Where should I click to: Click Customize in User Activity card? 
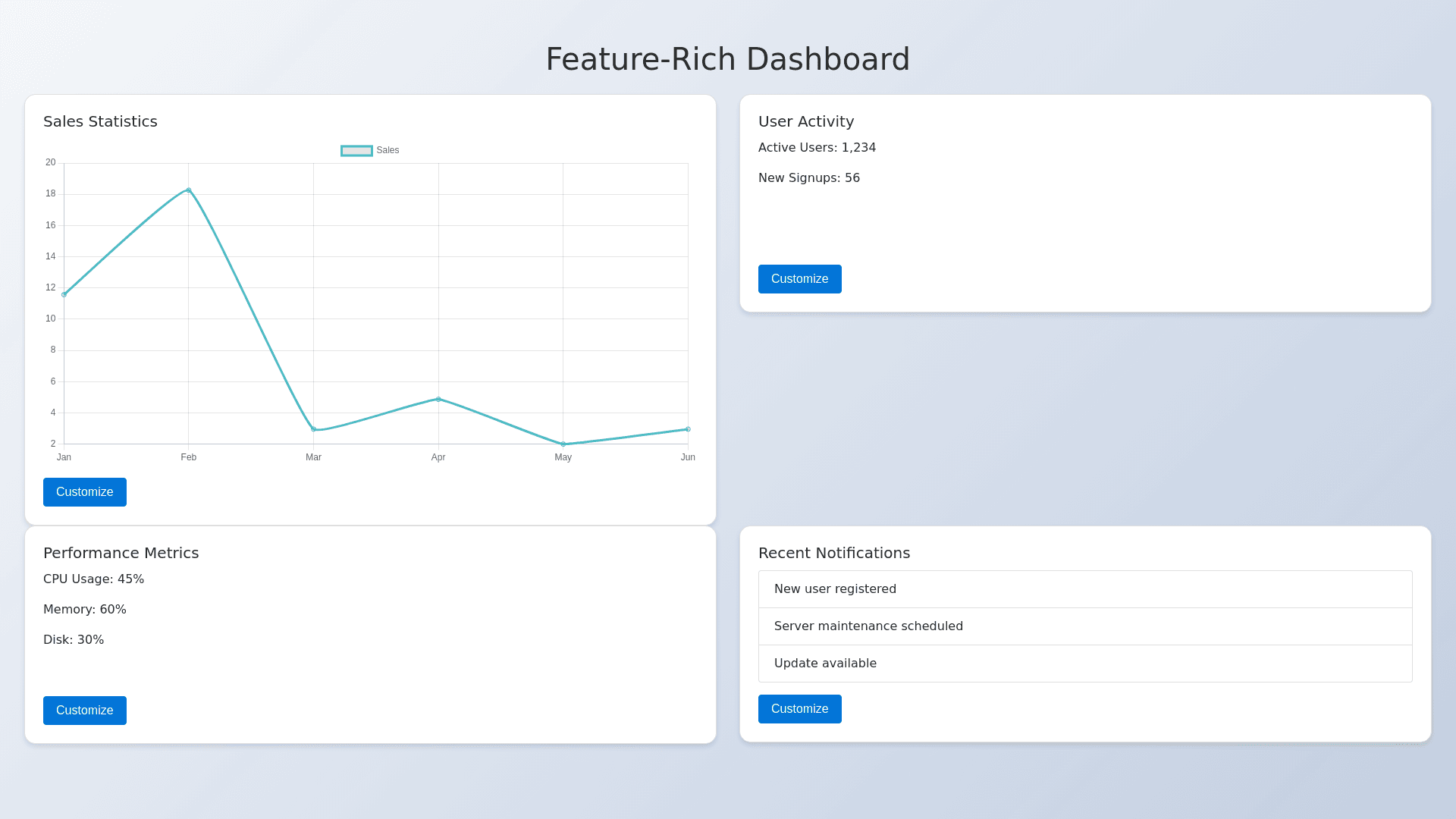coord(799,279)
